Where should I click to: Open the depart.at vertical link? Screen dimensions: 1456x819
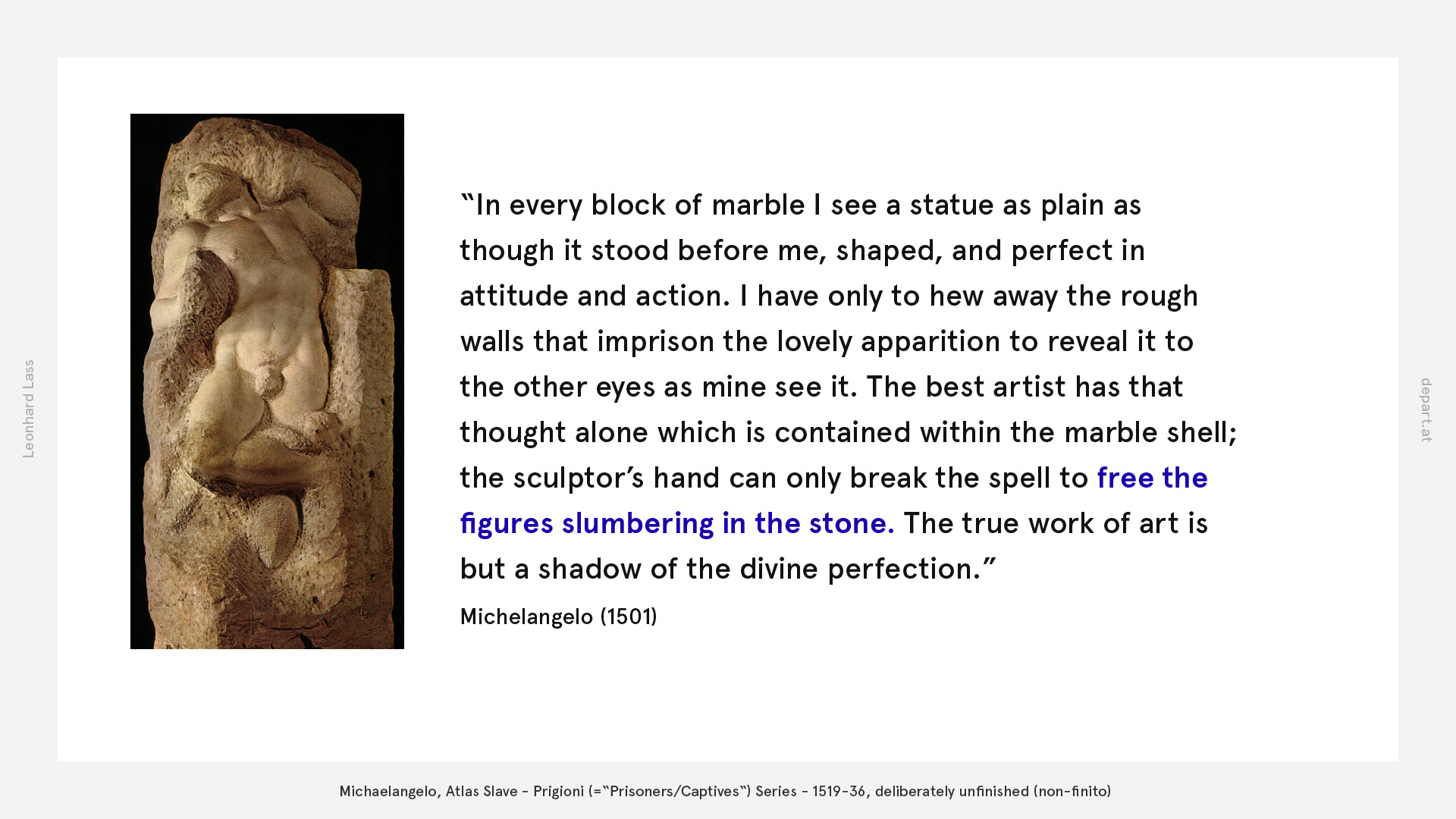pos(1426,409)
